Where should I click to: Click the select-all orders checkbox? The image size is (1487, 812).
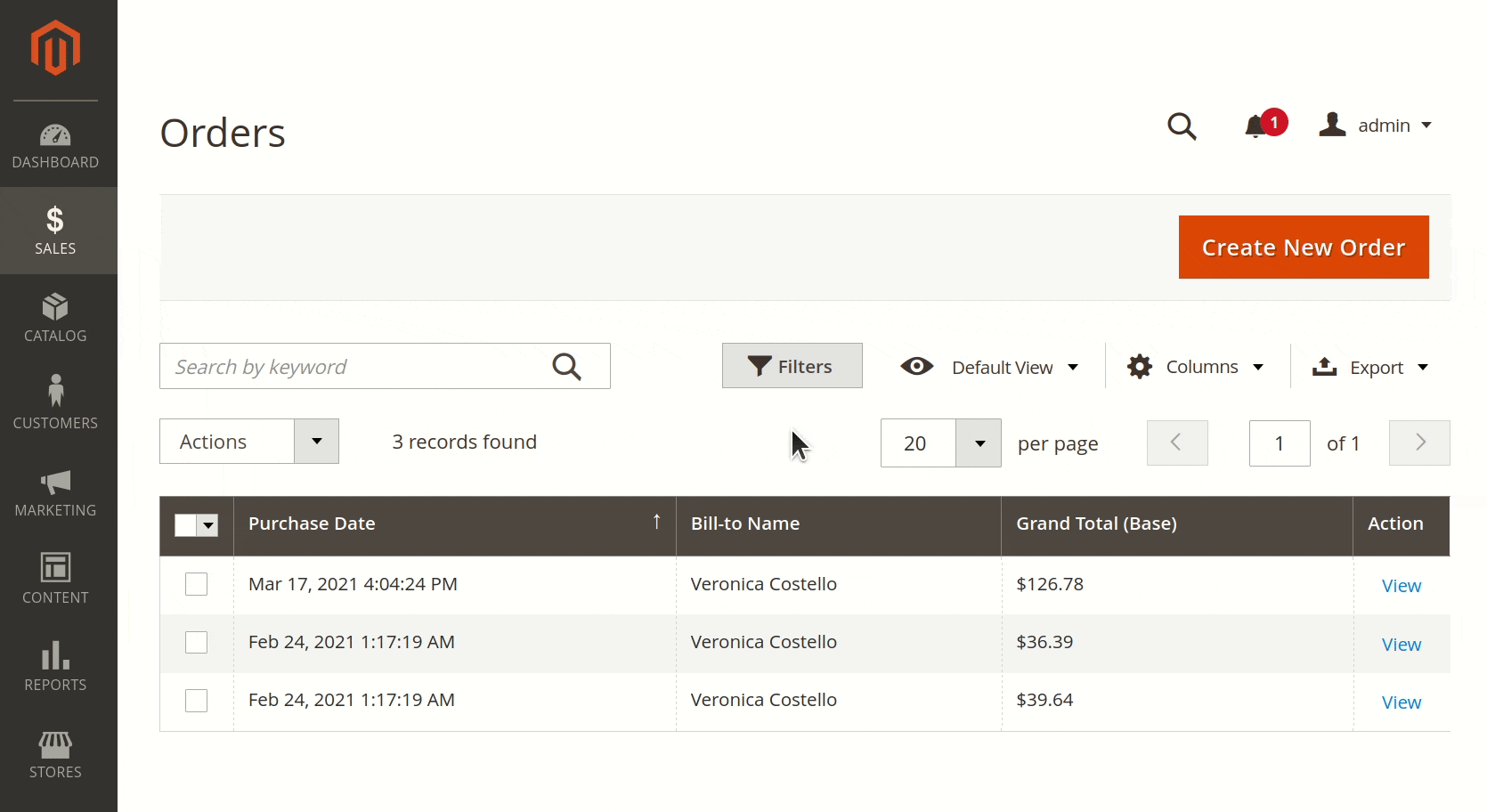point(187,525)
